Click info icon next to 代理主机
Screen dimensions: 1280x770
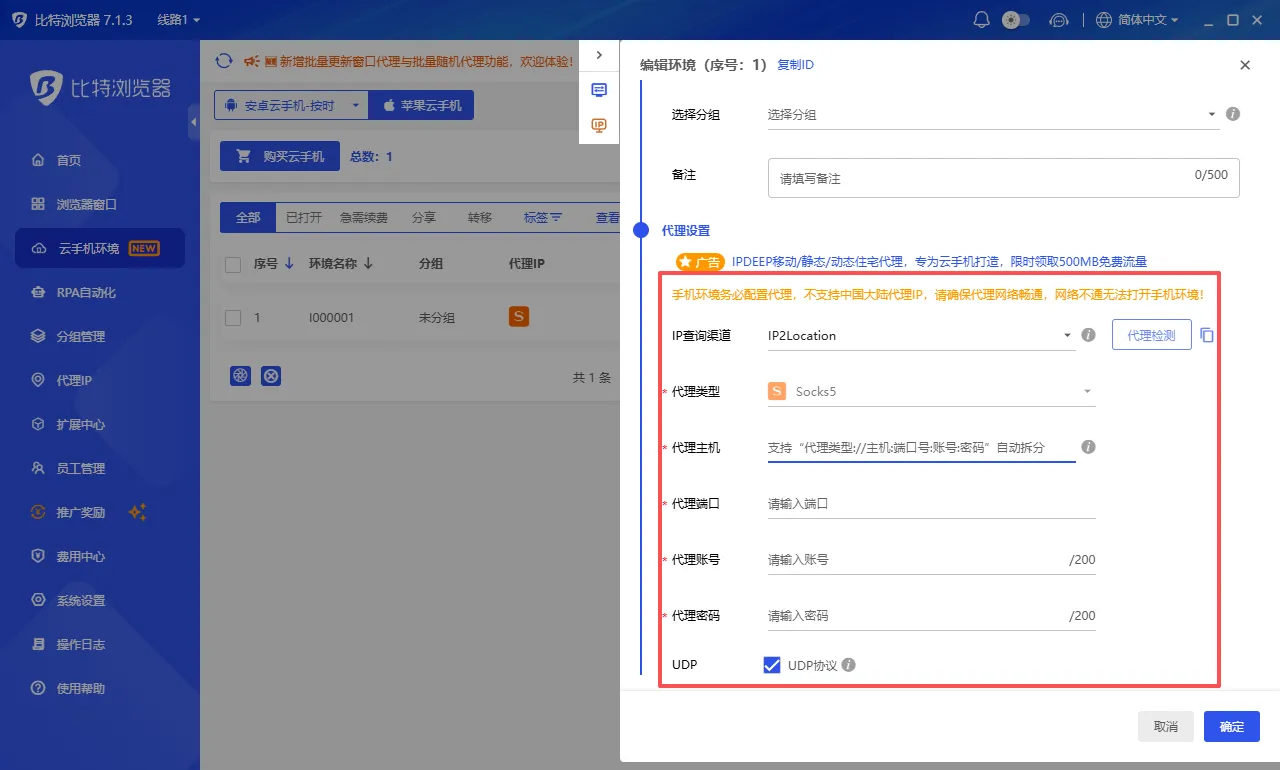1089,447
